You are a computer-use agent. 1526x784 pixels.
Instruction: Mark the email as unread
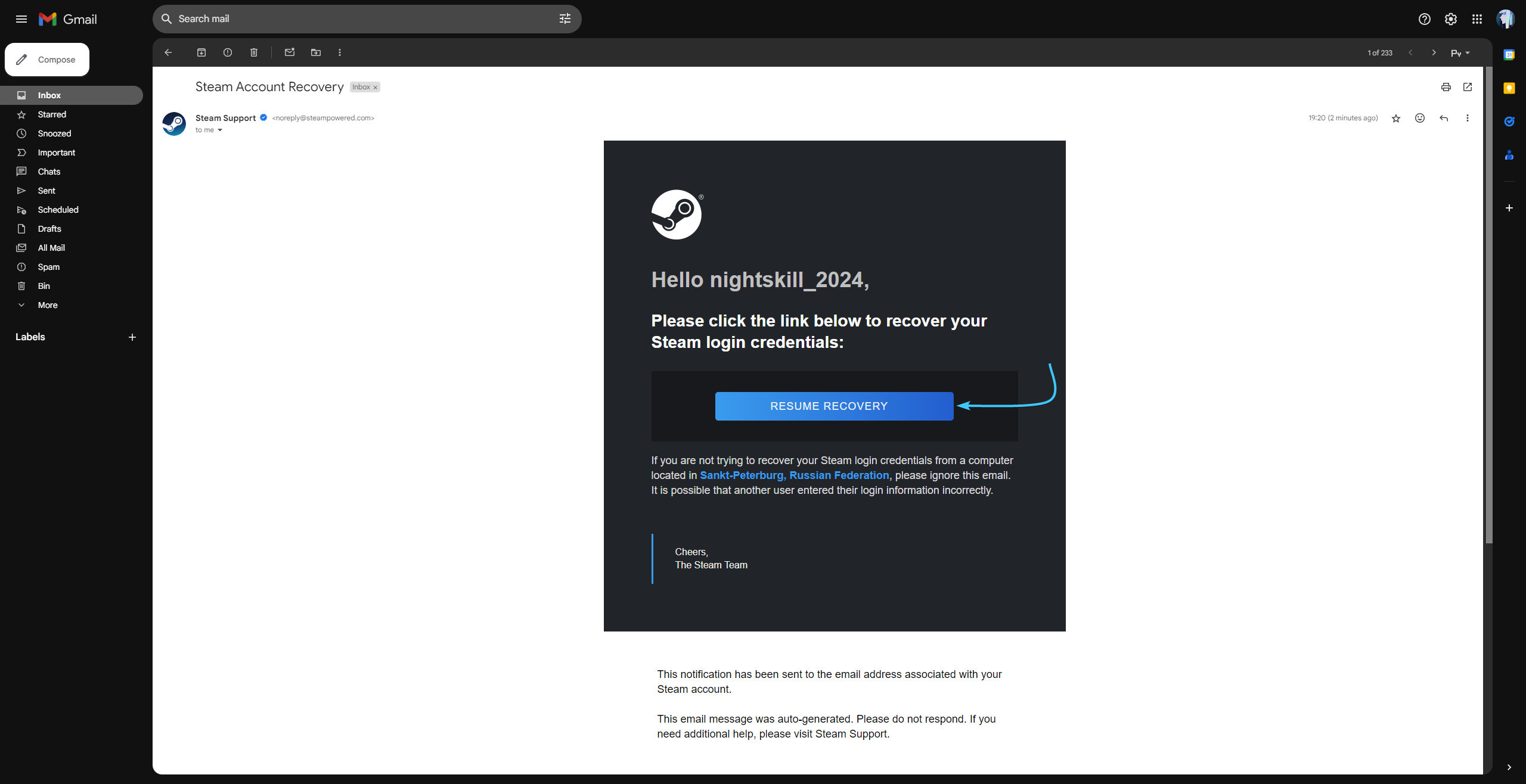(x=290, y=52)
